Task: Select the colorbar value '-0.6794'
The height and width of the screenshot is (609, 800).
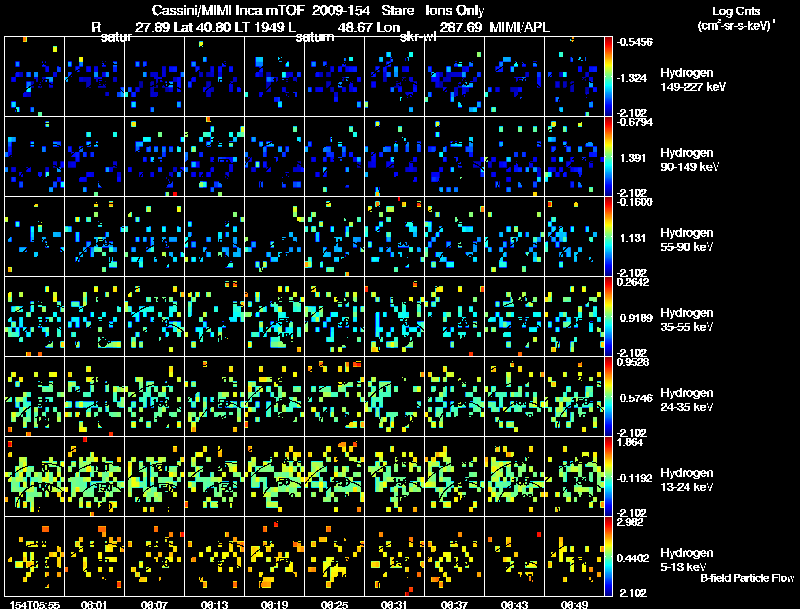Action: [635, 122]
